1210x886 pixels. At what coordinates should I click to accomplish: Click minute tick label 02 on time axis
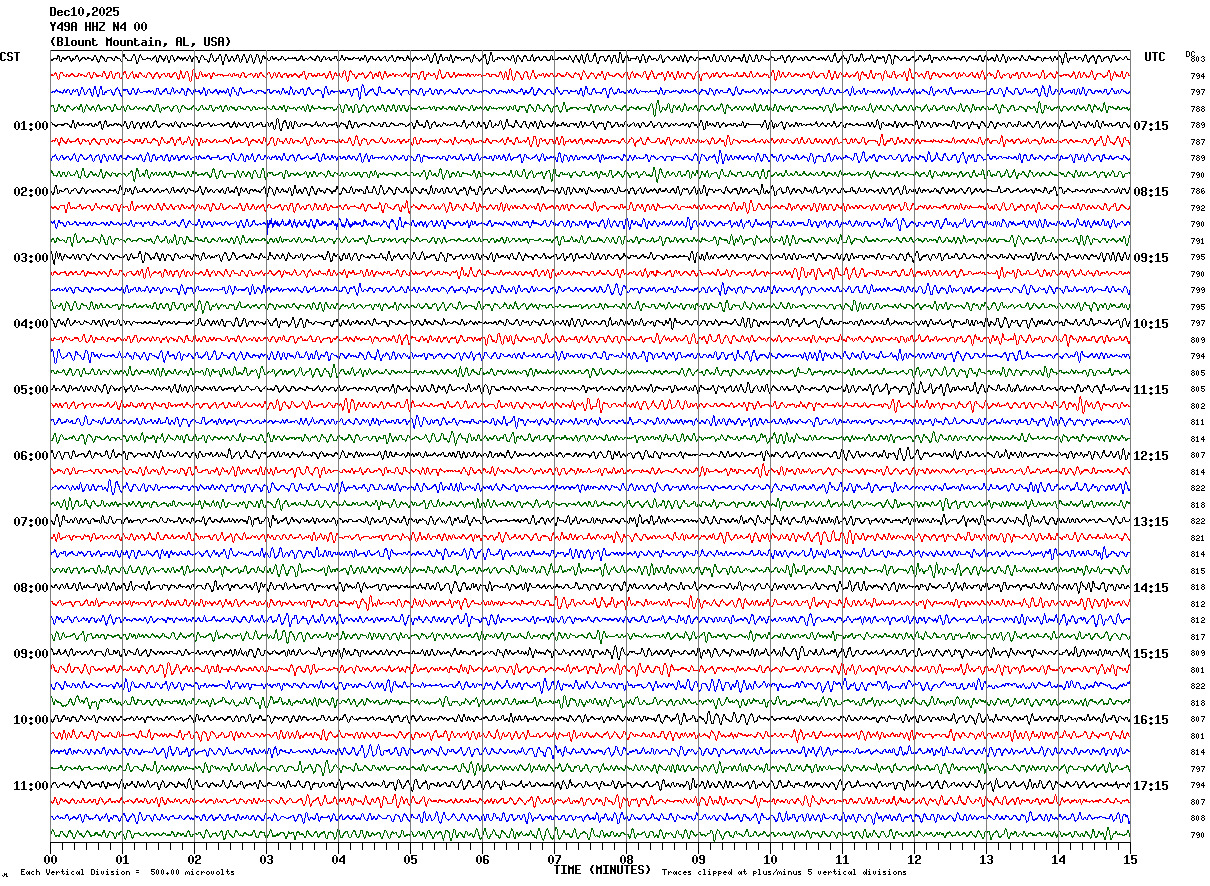click(194, 859)
